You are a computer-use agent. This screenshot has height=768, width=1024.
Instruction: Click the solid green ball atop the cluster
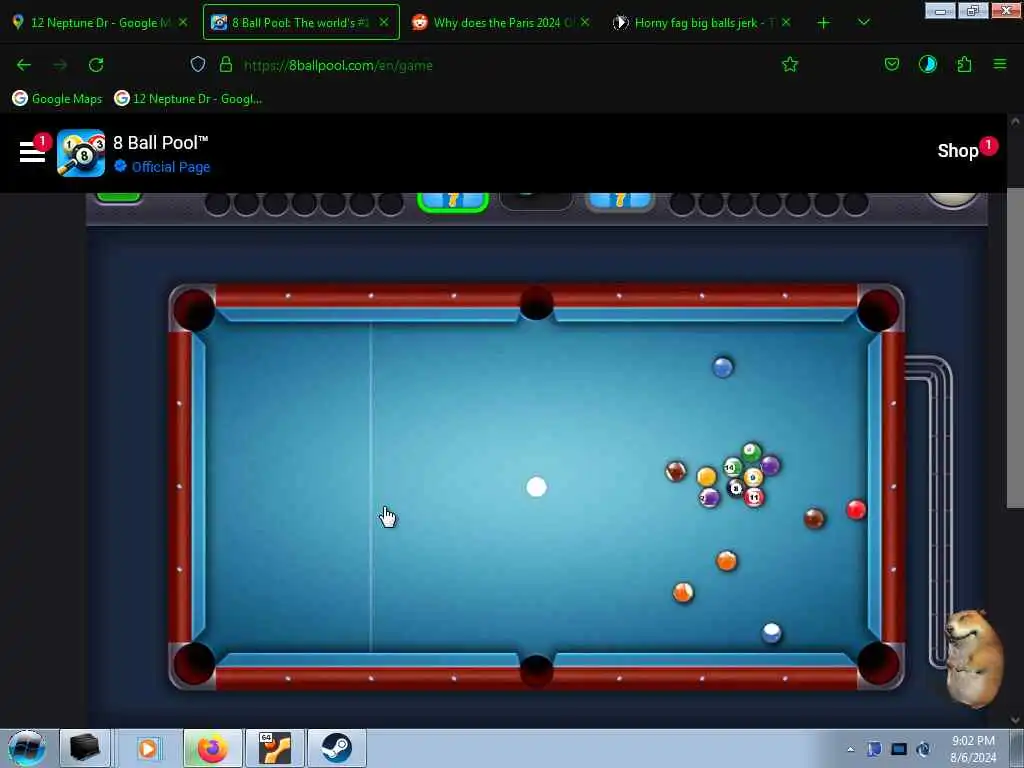[x=752, y=451]
